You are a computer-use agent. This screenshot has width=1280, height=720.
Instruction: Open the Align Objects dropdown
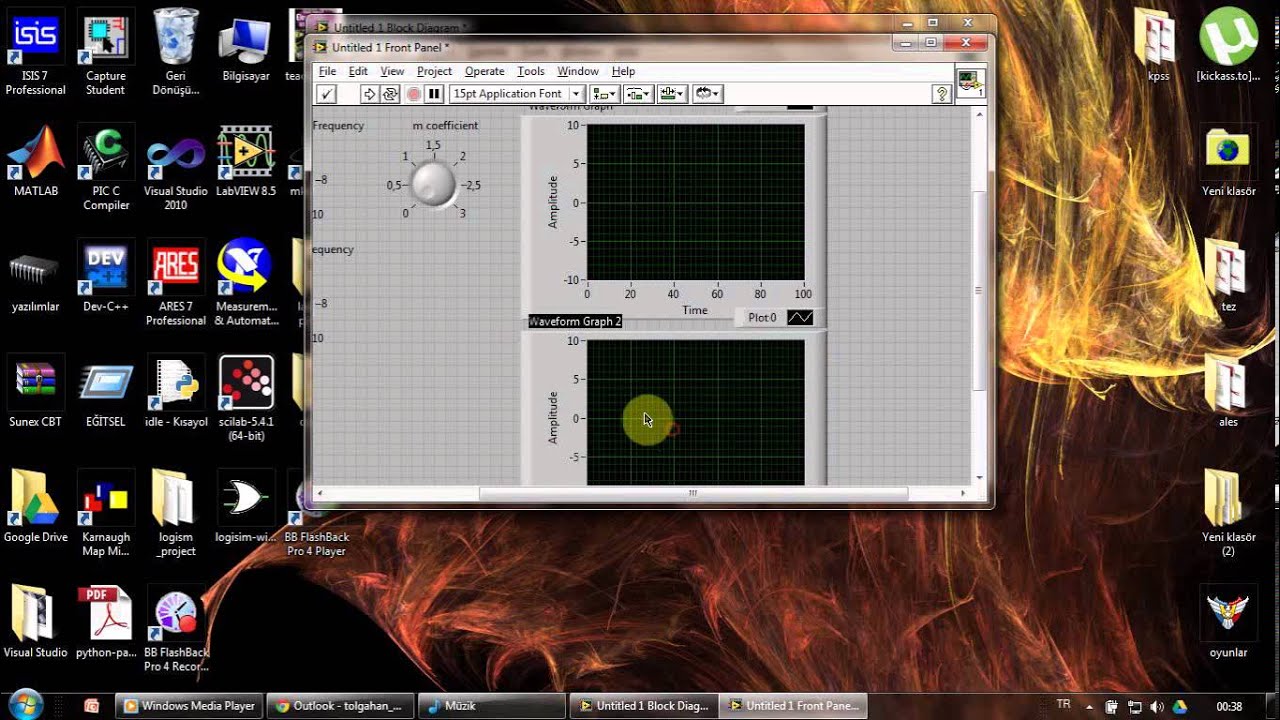tap(604, 94)
